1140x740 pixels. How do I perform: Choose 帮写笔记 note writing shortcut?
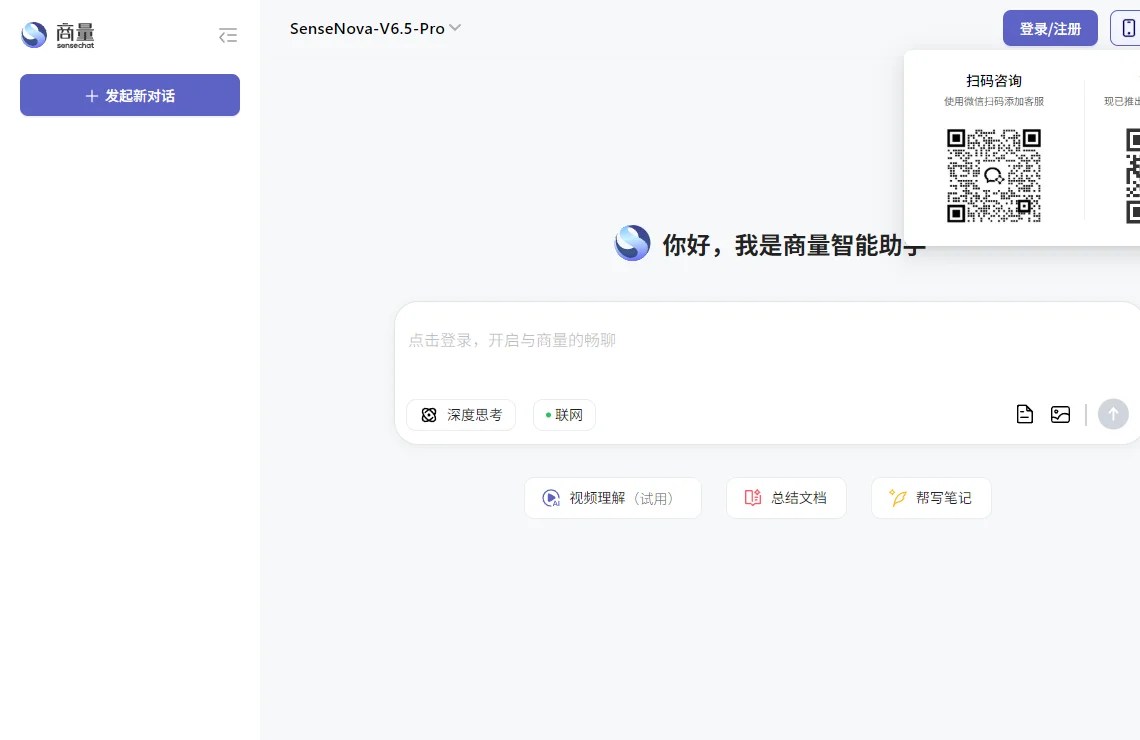[931, 498]
